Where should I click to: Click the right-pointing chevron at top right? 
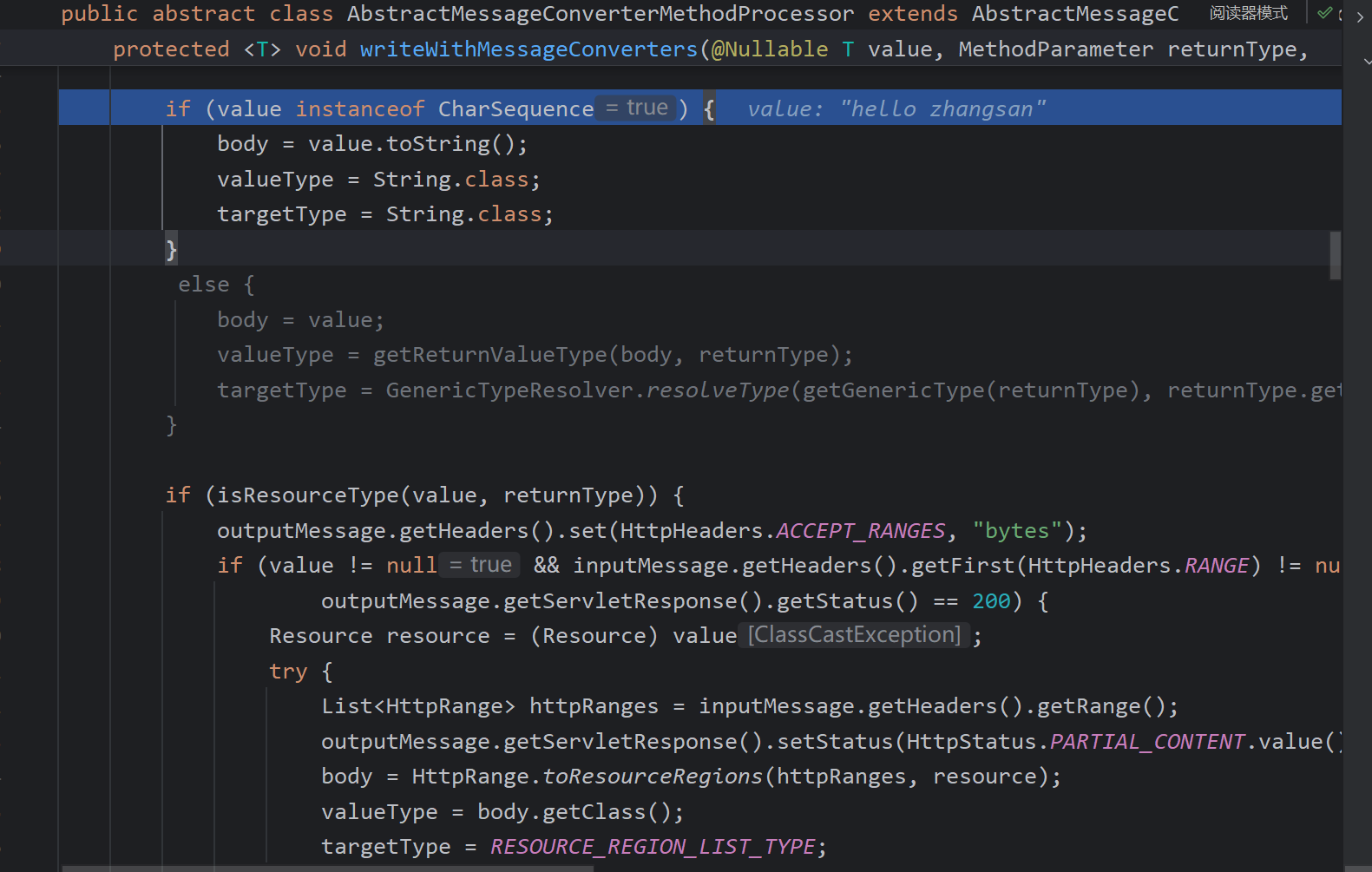coord(1360,16)
